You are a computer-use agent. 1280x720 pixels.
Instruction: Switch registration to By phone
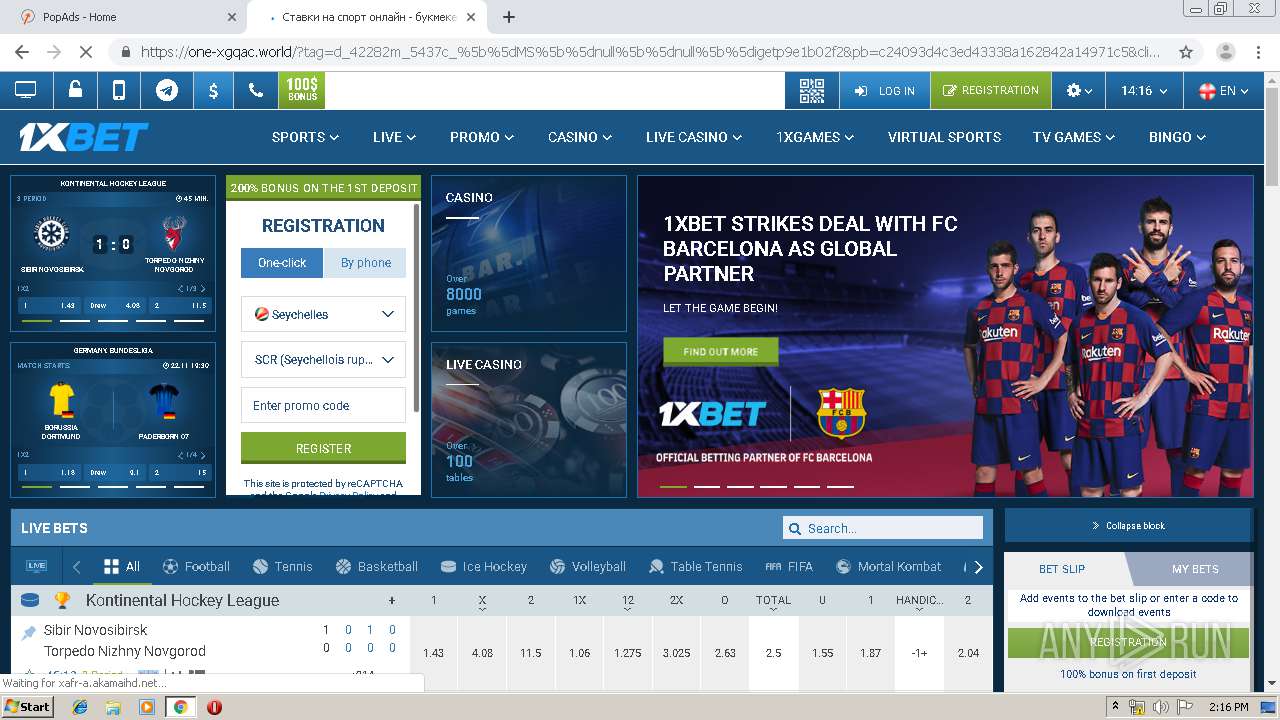pos(366,263)
